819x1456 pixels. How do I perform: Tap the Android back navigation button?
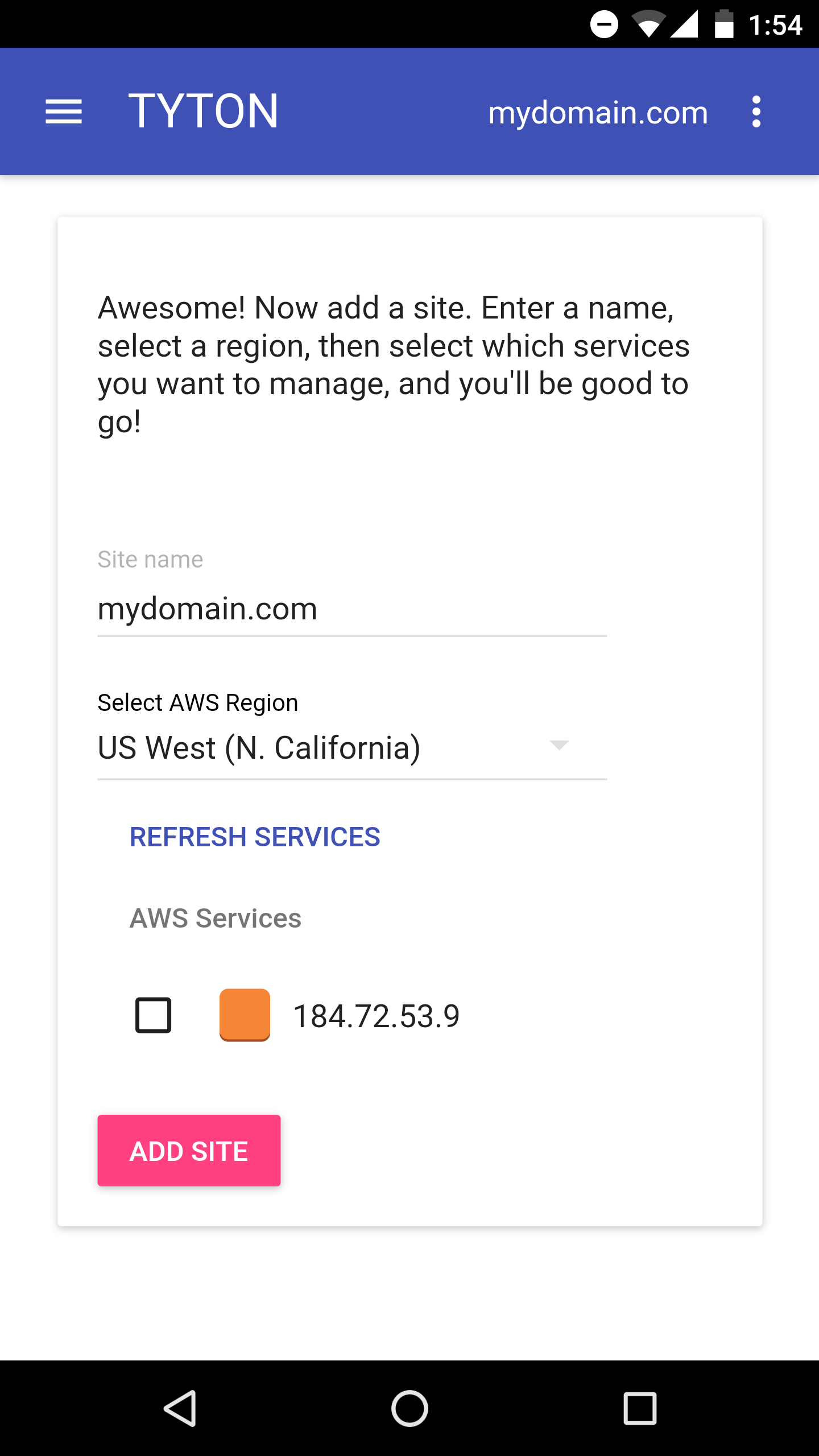181,1408
